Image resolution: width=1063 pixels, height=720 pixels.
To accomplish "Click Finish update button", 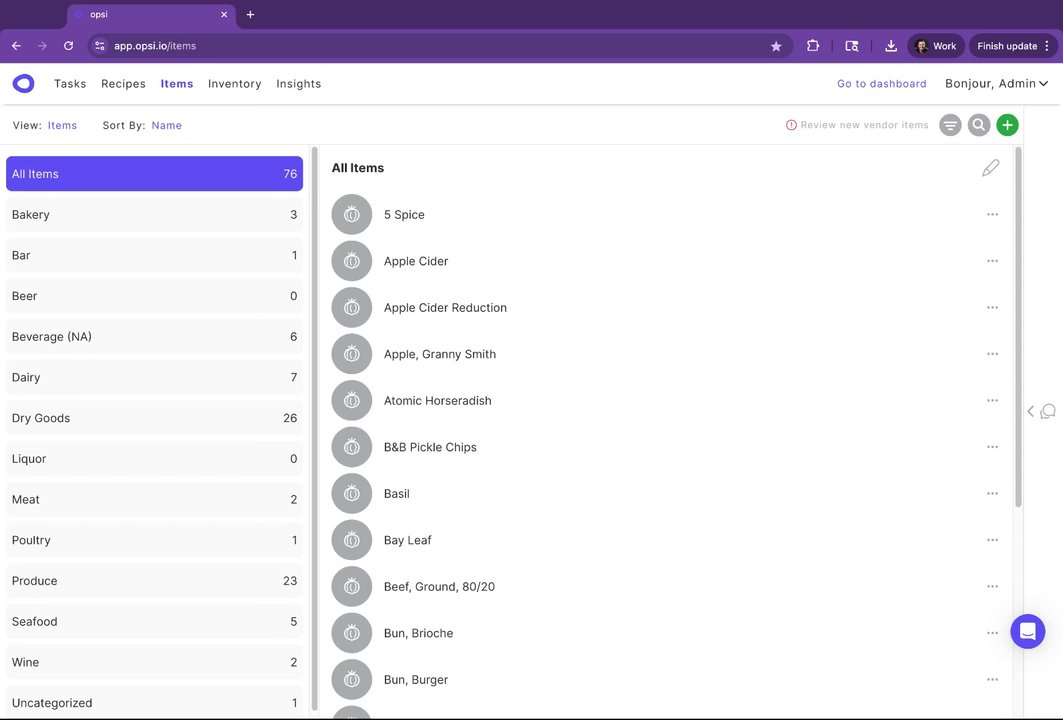I will (x=1012, y=46).
